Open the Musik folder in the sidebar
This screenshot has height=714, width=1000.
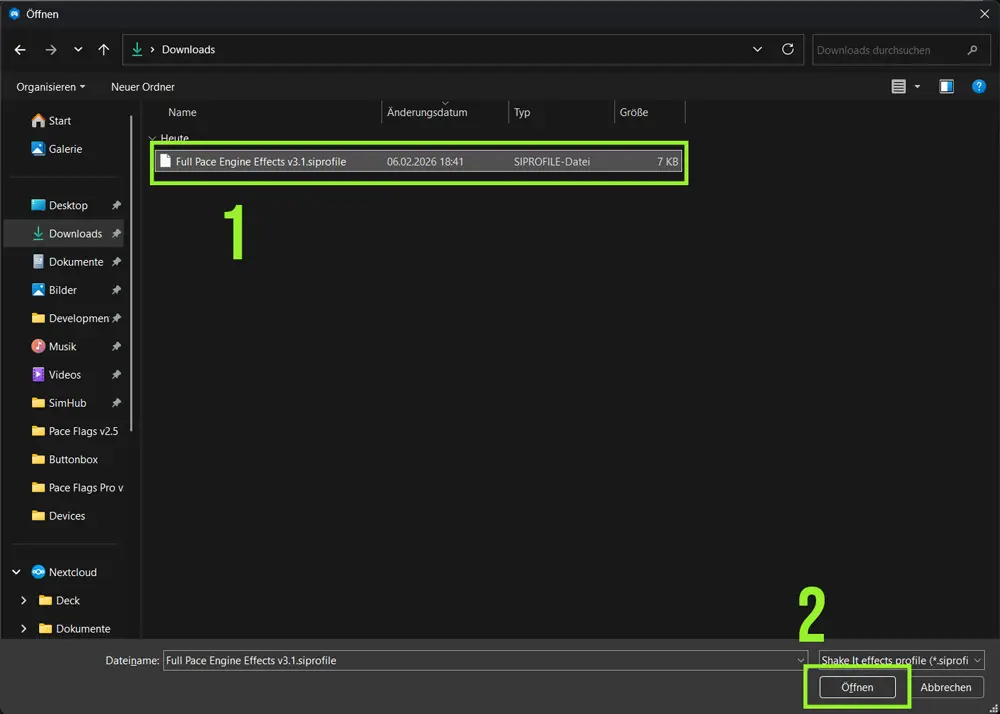pos(63,346)
